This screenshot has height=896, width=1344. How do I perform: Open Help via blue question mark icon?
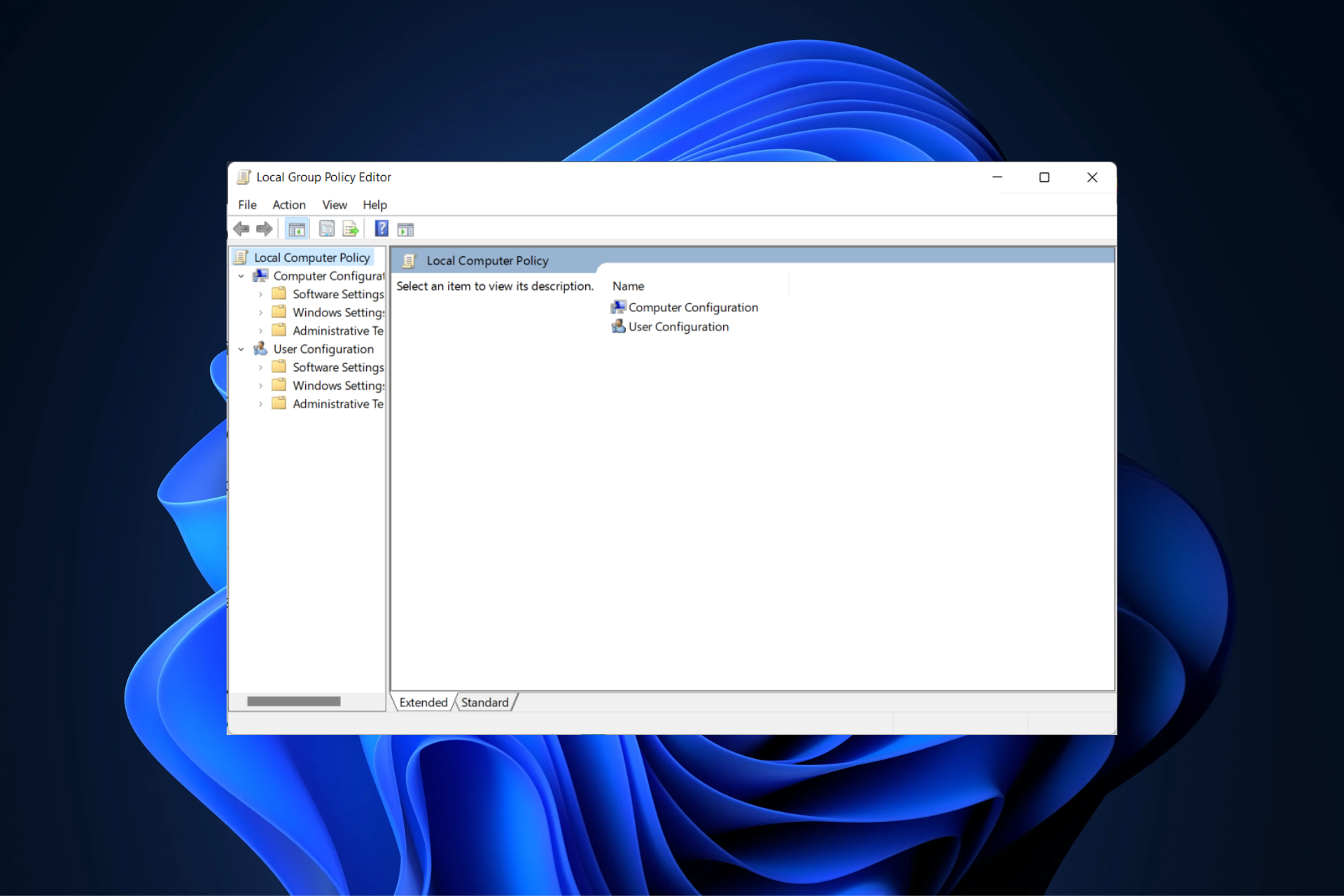point(381,229)
